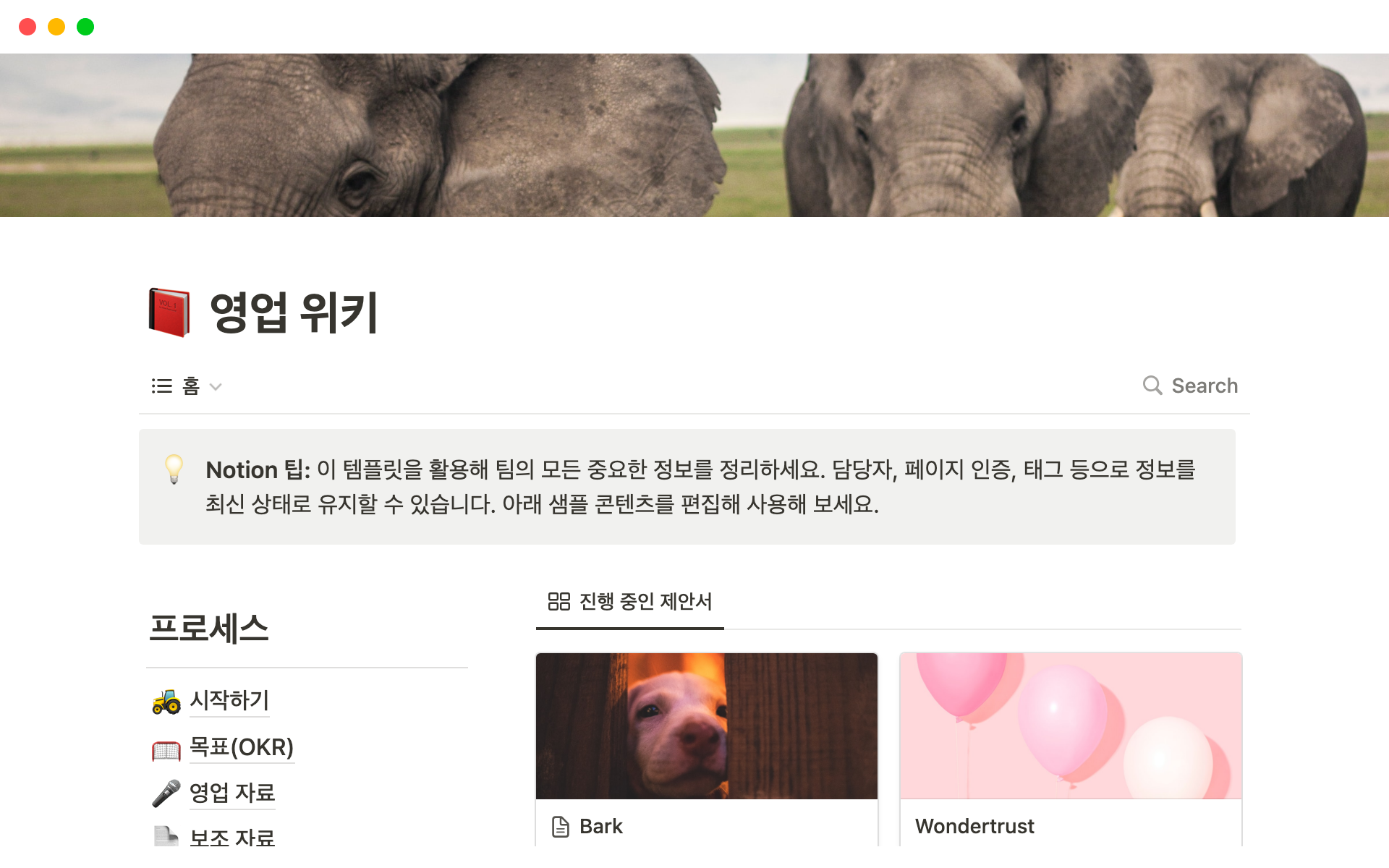This screenshot has height=868, width=1389.
Task: Click the search magnifier icon
Action: point(1152,386)
